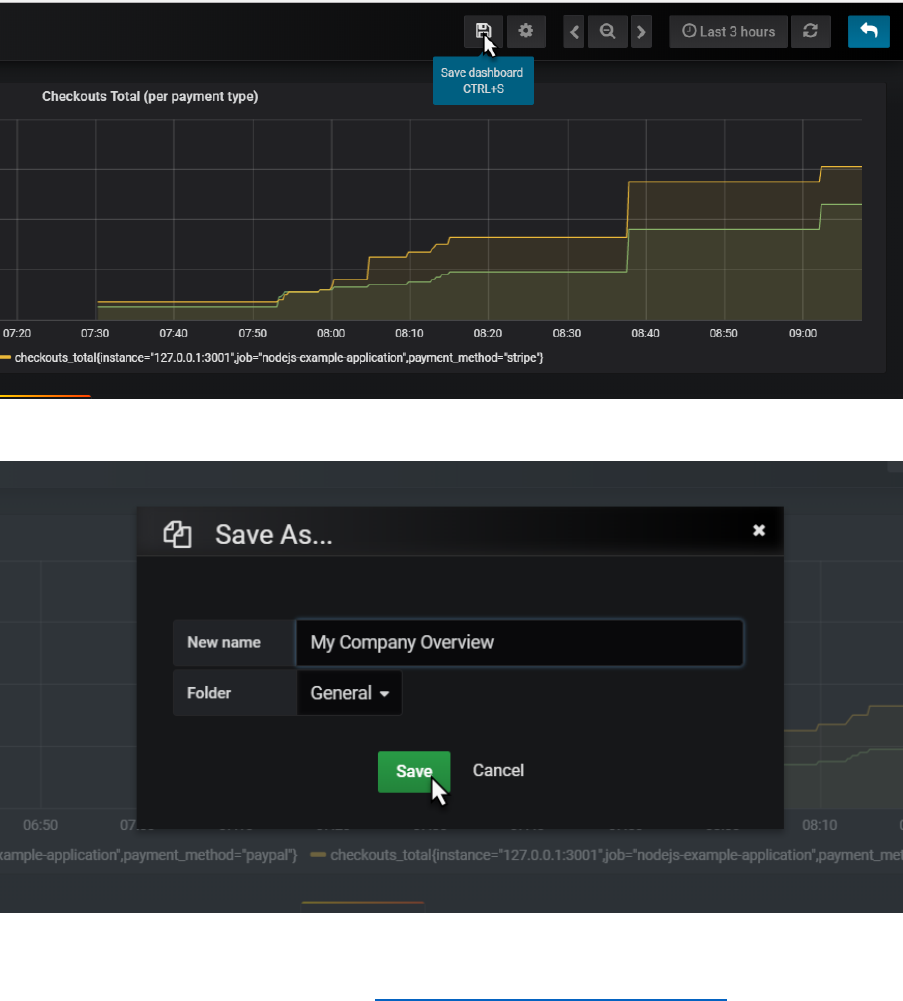
Task: Click the olive legend color line in lower chart
Action: pos(318,855)
